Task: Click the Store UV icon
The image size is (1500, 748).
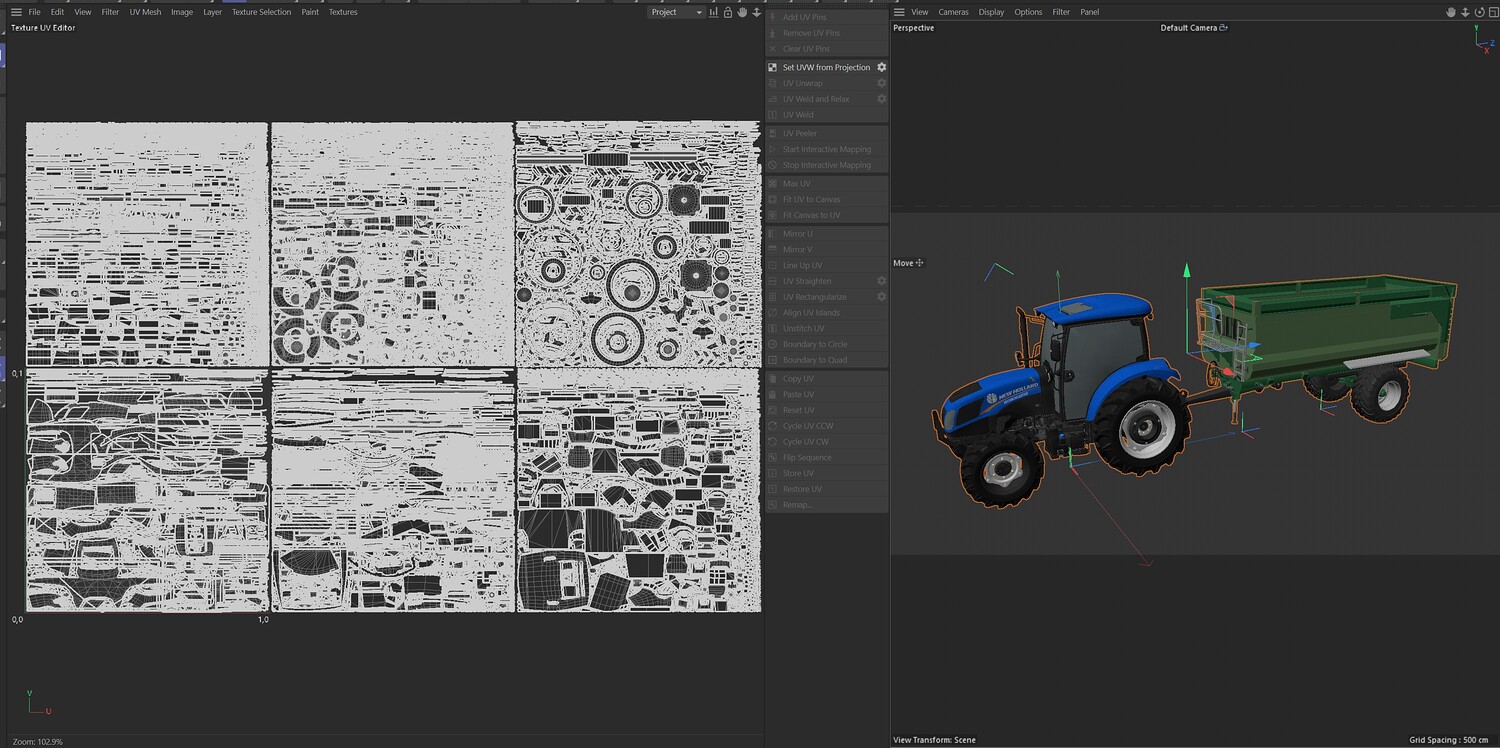Action: [773, 473]
